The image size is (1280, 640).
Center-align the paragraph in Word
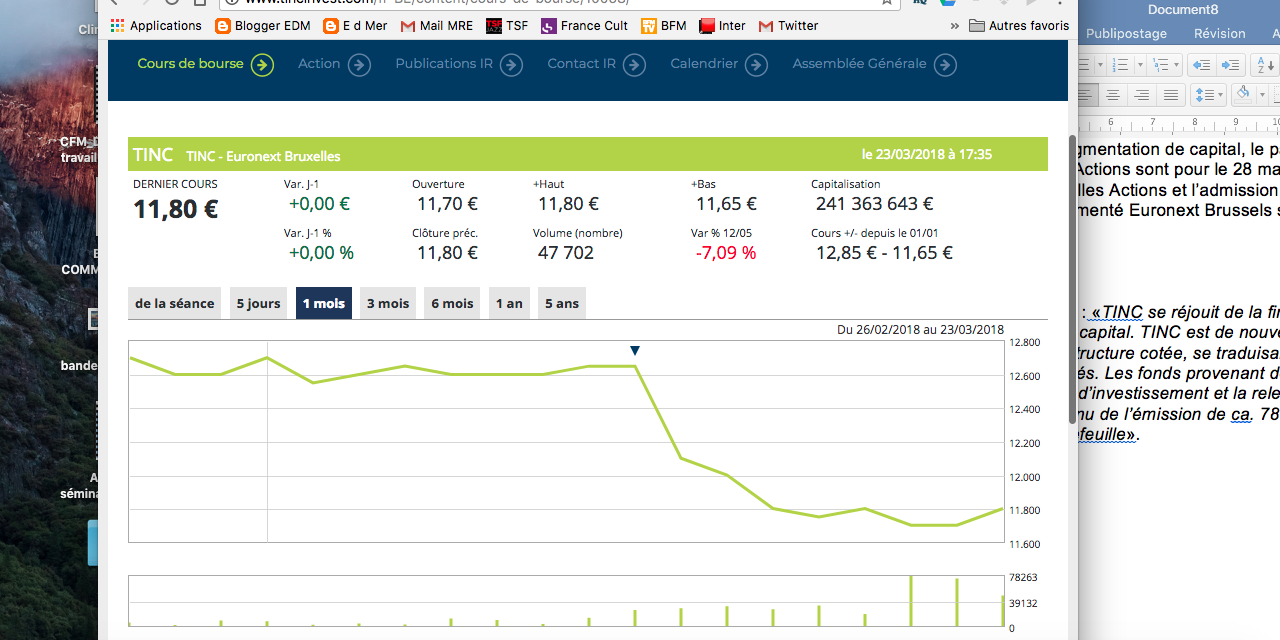click(x=1112, y=95)
